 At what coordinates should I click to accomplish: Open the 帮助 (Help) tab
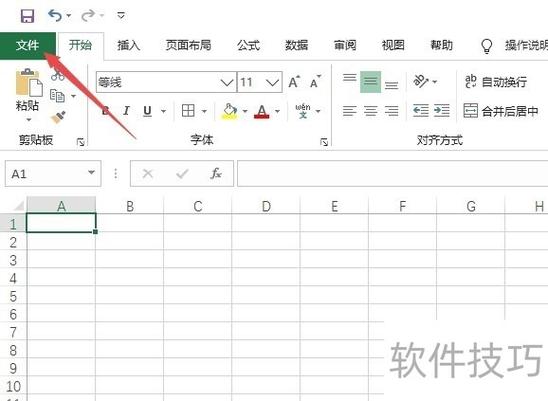441,45
